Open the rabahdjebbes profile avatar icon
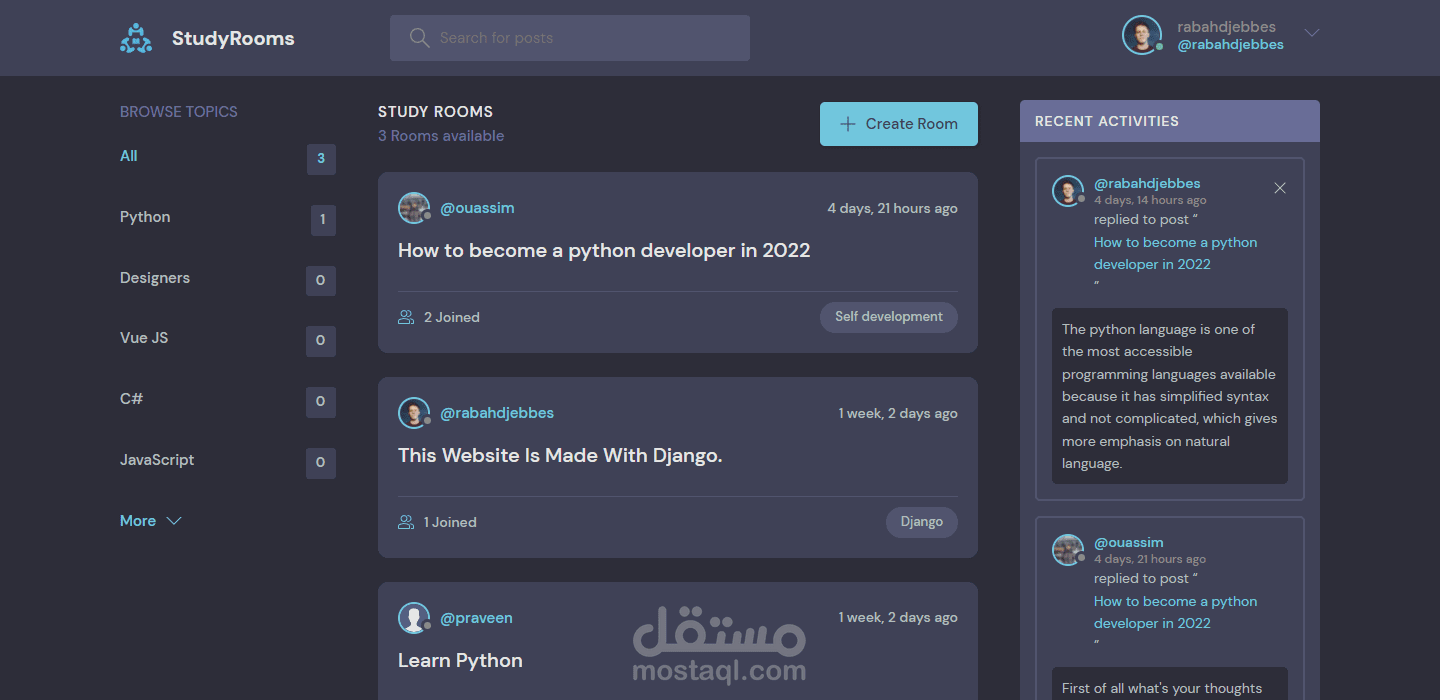Viewport: 1440px width, 700px height. pos(1141,34)
